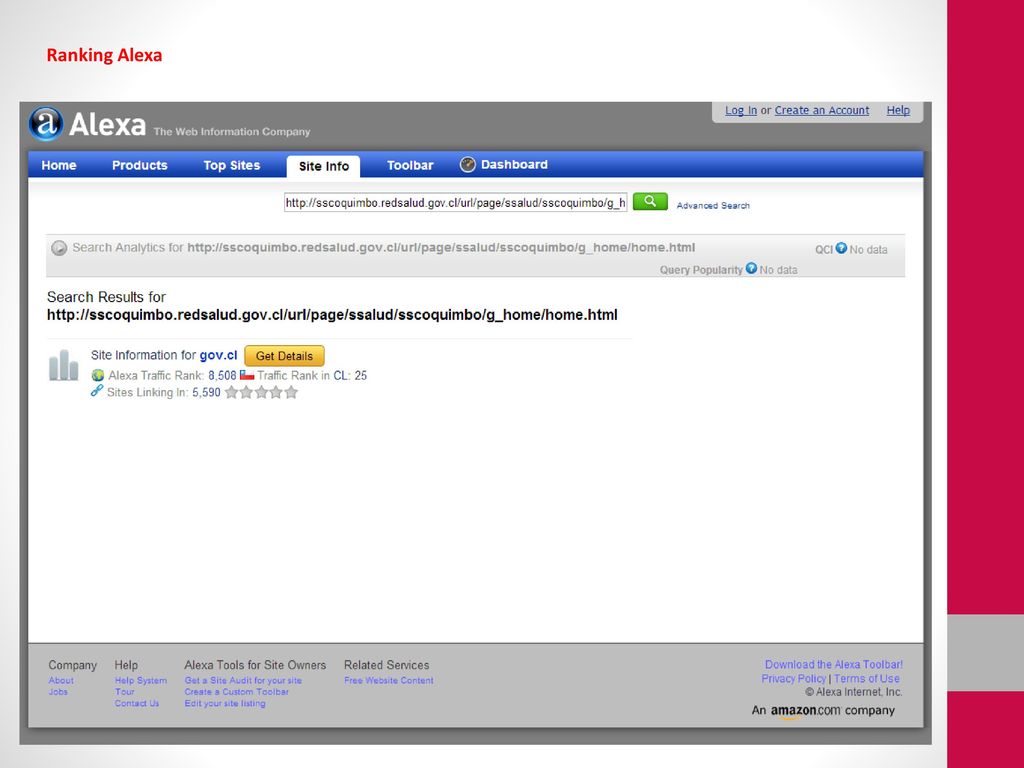Screen dimensions: 1024x768
Task: Click the star rating for gov.cl
Action: click(261, 392)
